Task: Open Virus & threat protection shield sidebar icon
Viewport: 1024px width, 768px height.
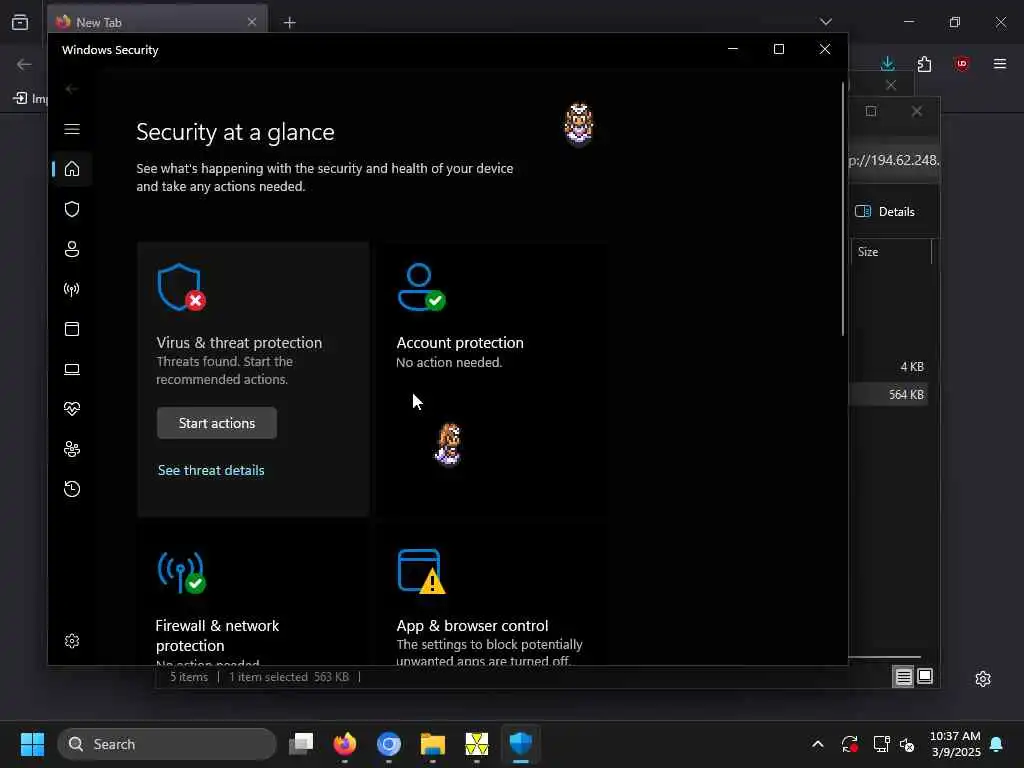Action: (x=72, y=209)
